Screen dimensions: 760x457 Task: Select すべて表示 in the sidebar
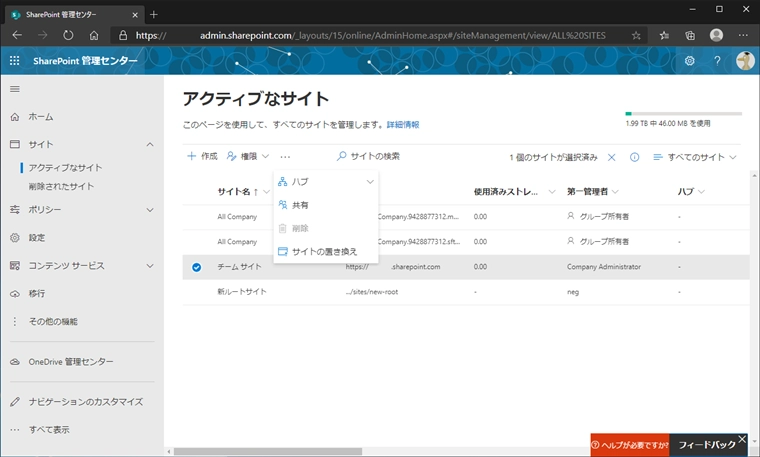tap(48, 429)
